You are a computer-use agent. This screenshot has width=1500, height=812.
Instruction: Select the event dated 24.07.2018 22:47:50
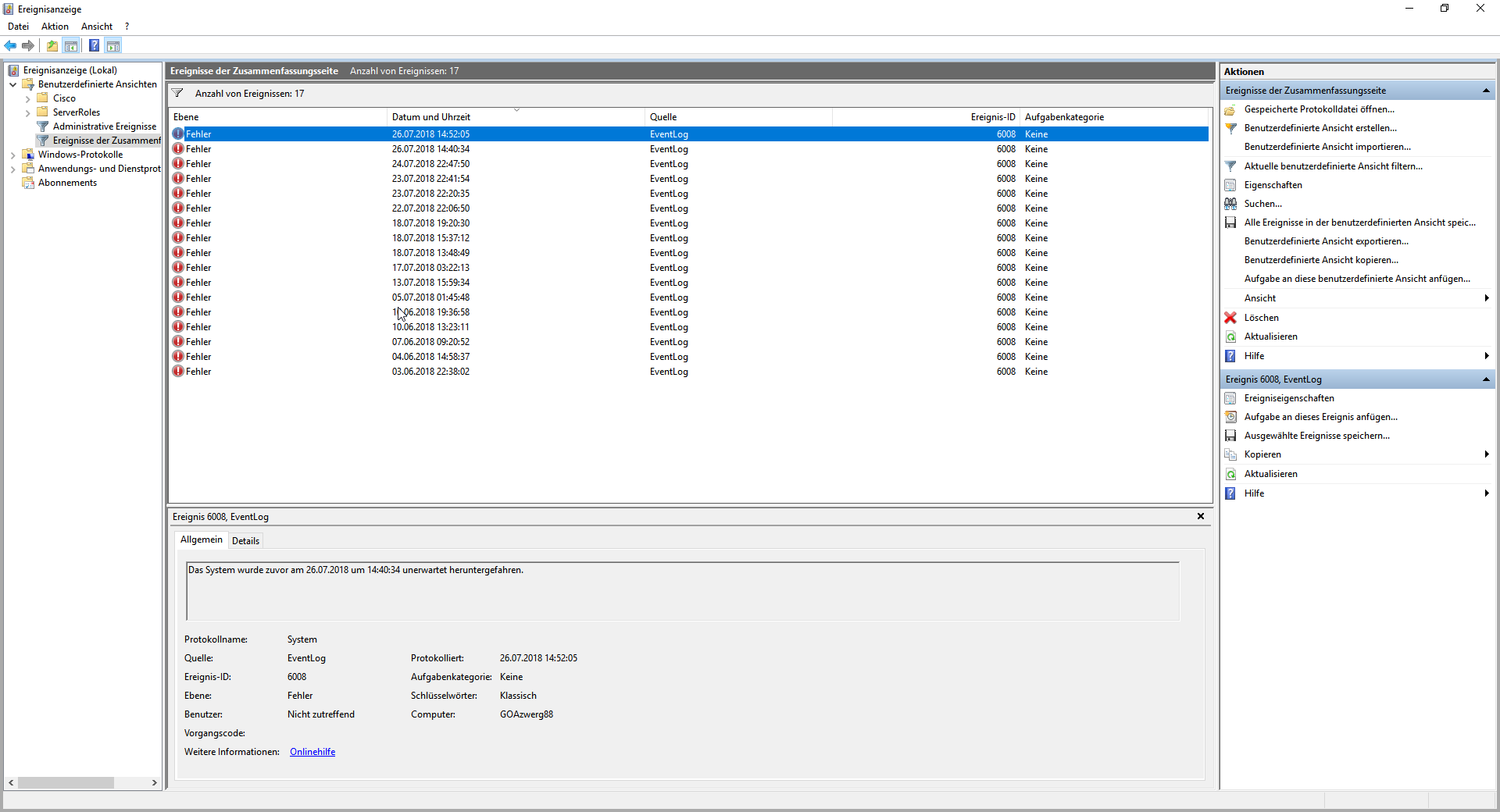pos(689,164)
